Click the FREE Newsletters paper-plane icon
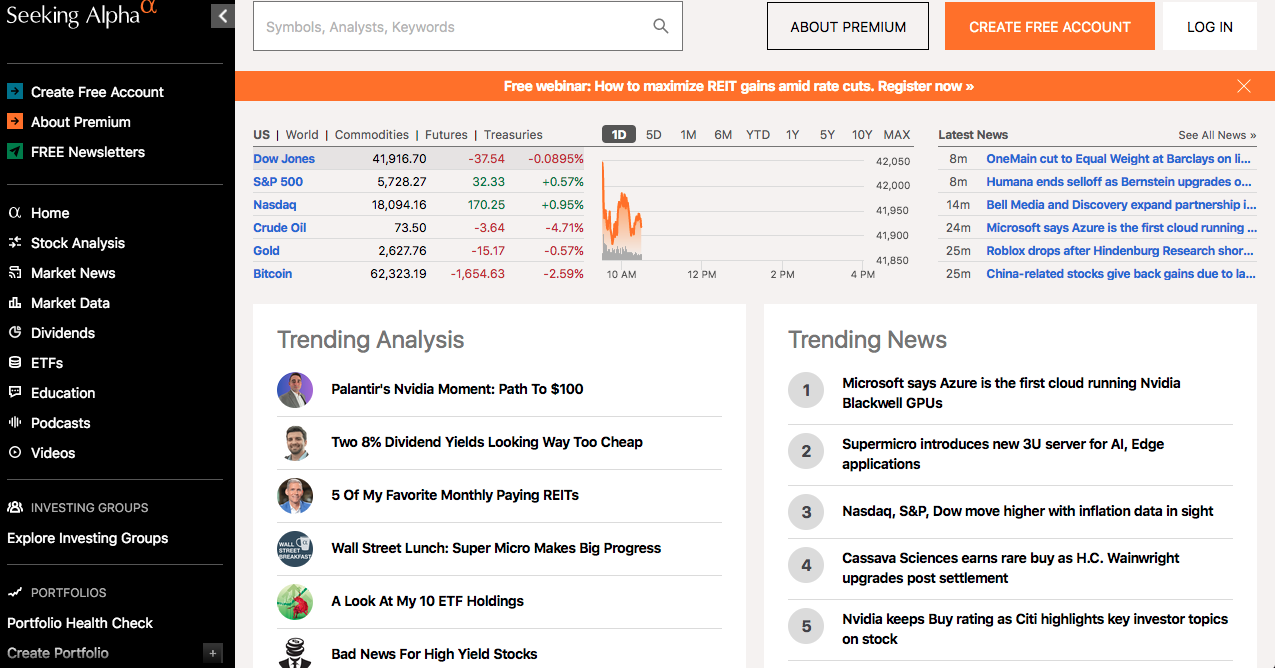Screen dimensions: 1275x668 pos(15,152)
